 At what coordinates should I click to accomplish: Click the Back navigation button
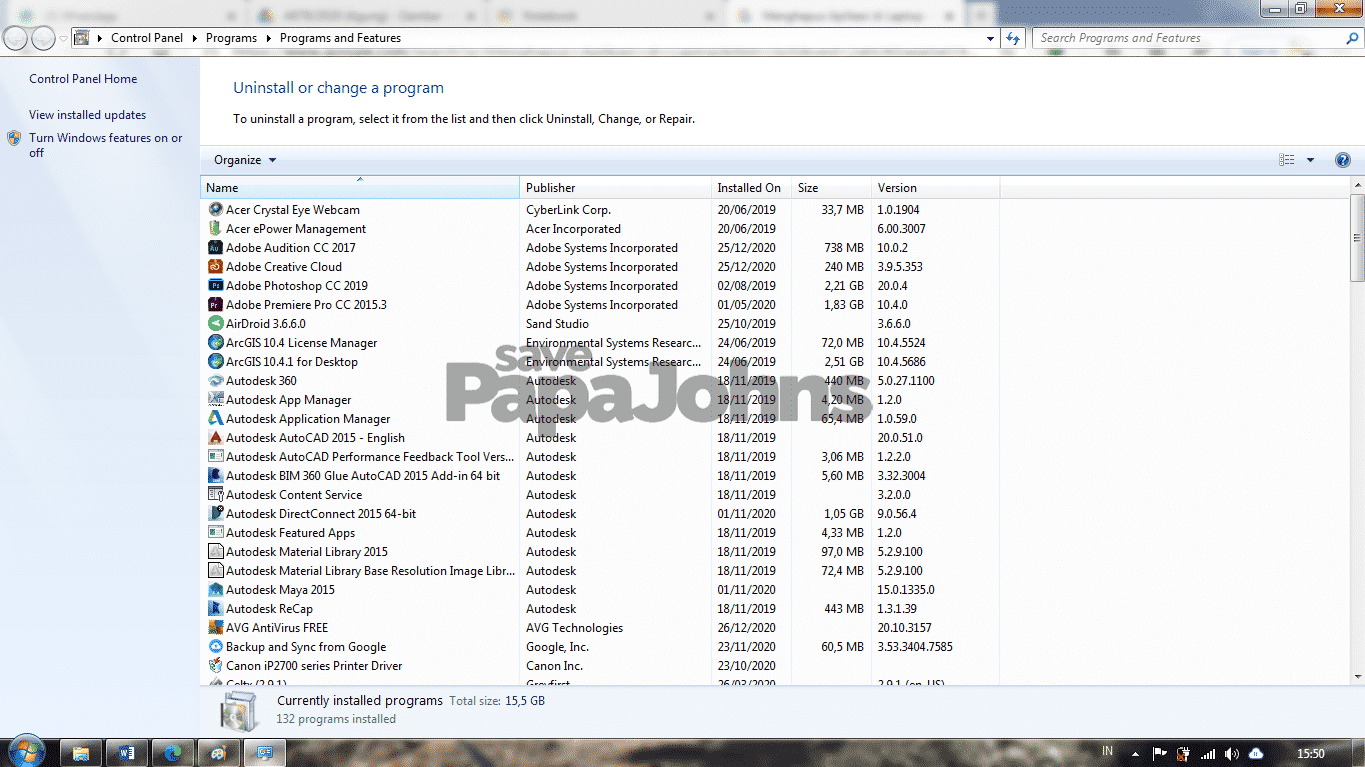click(x=16, y=38)
